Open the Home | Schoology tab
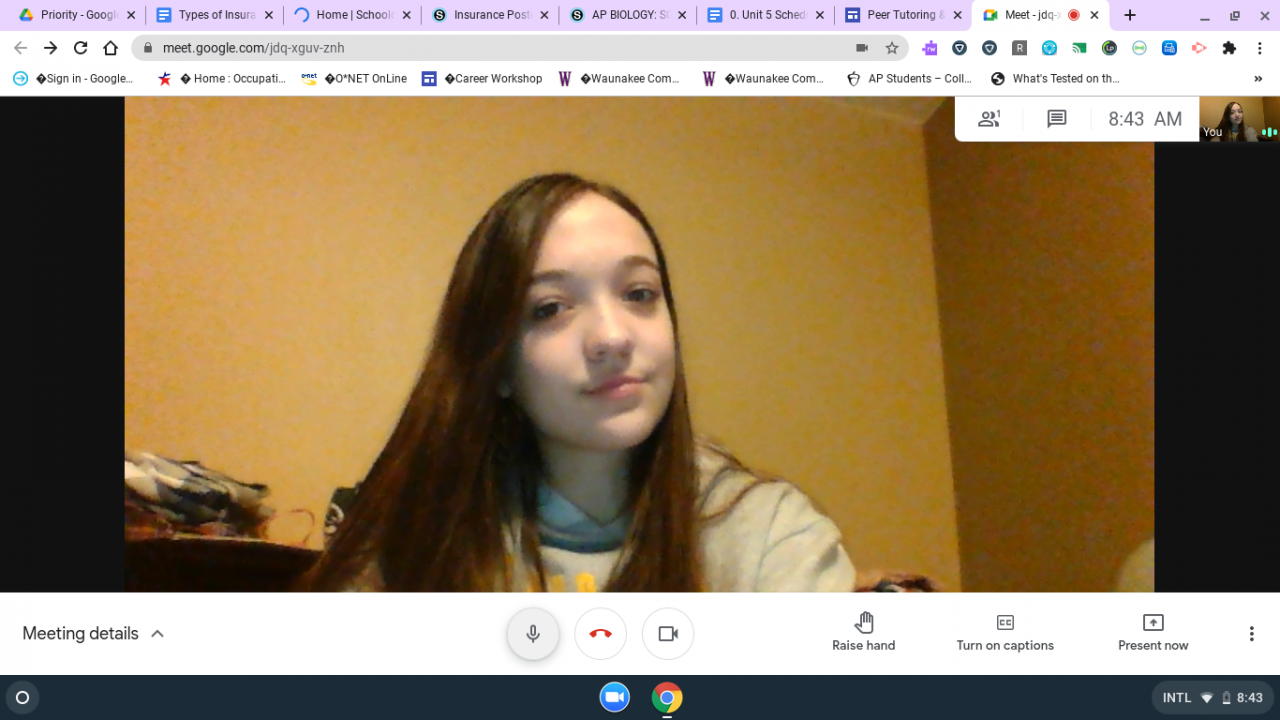This screenshot has width=1280, height=720. (x=350, y=15)
